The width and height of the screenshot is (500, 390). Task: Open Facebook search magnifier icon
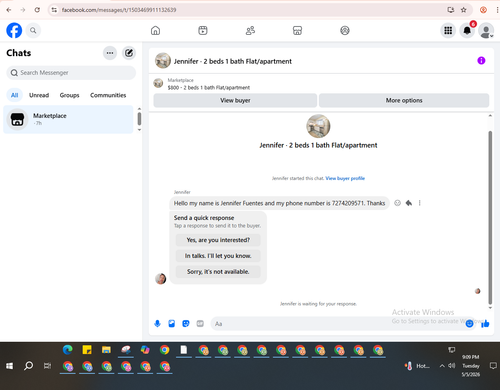[33, 30]
